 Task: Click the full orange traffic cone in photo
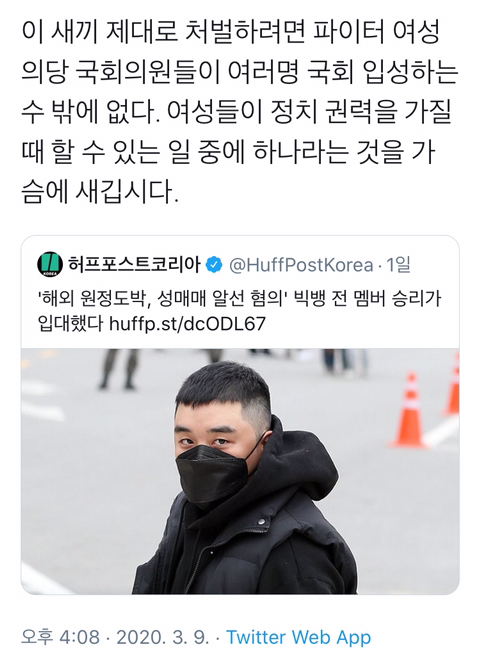coord(410,410)
